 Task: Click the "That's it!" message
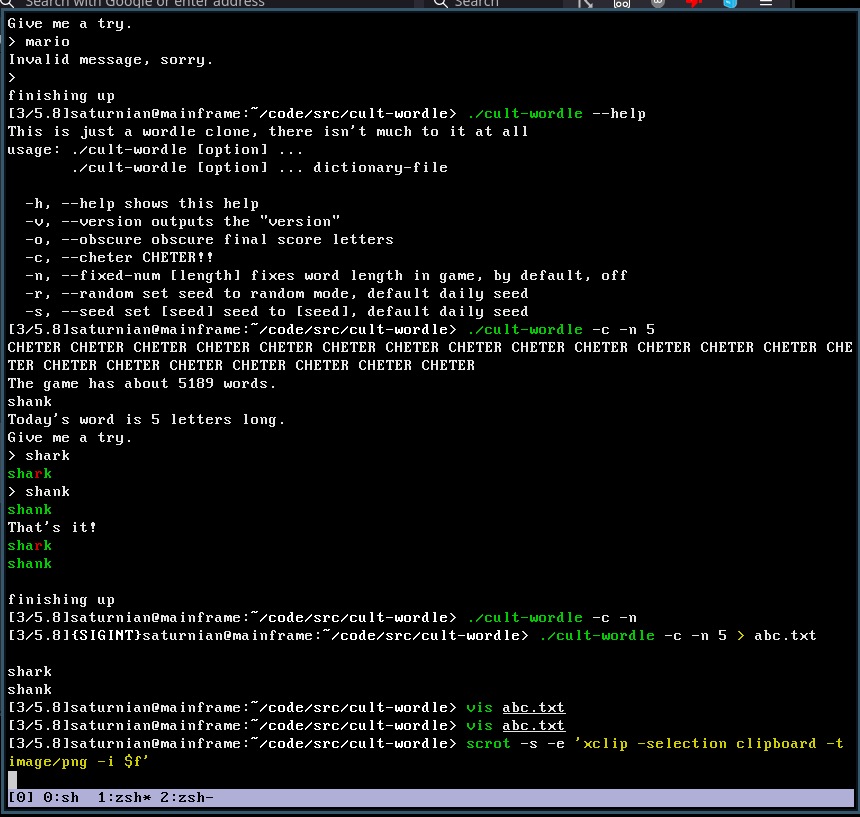point(52,527)
